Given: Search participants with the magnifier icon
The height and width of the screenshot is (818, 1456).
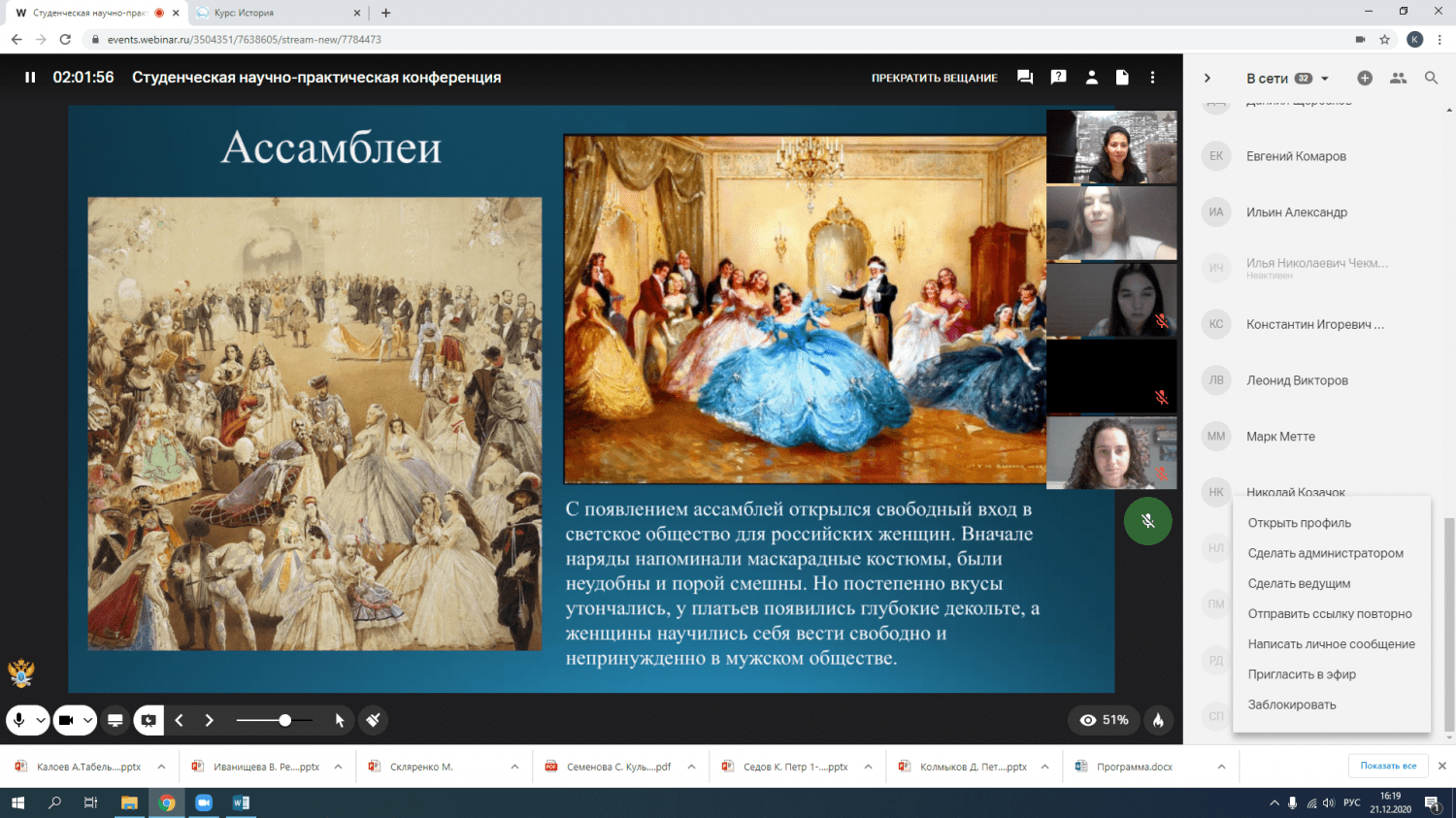Looking at the screenshot, I should 1431,79.
